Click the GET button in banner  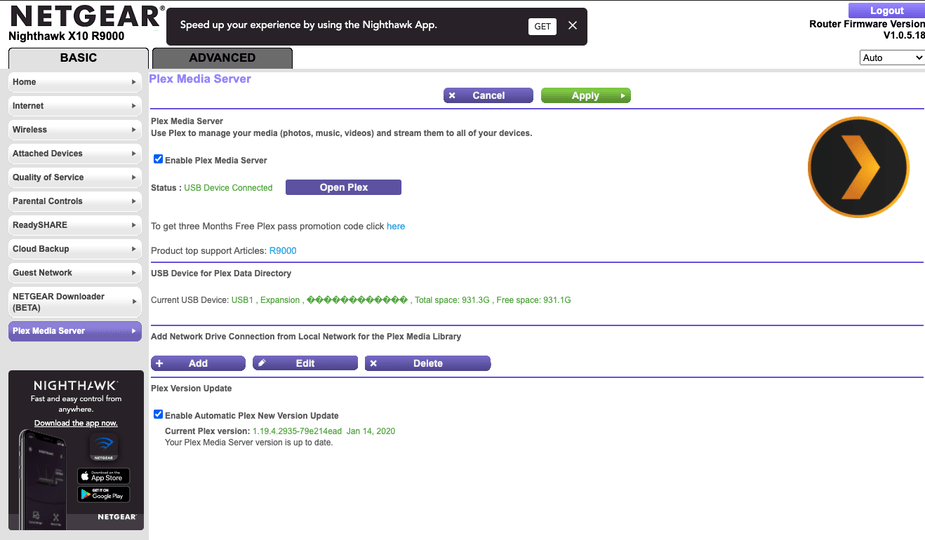pos(542,26)
